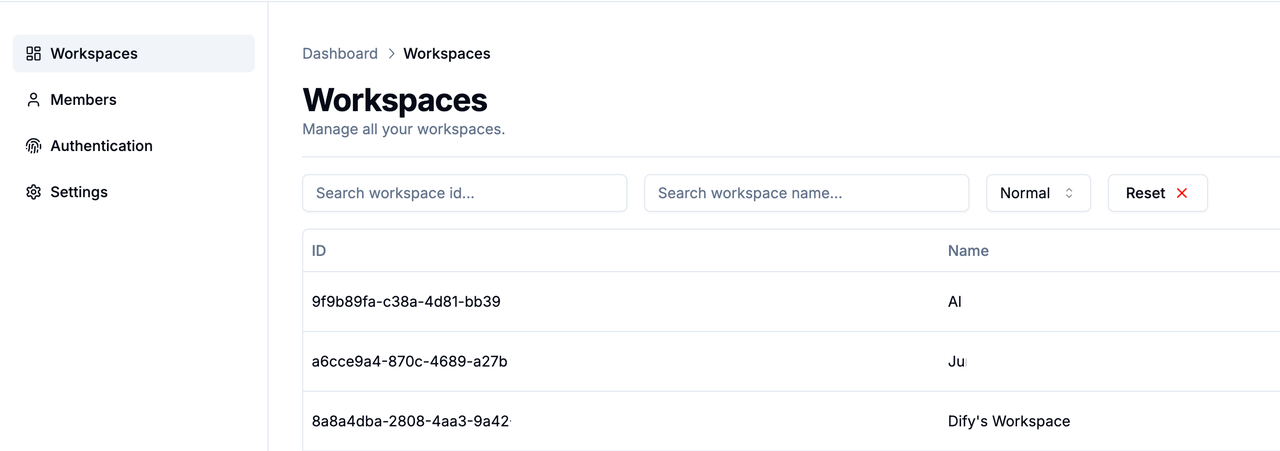Click the Authentication fingerprint icon

click(x=33, y=146)
